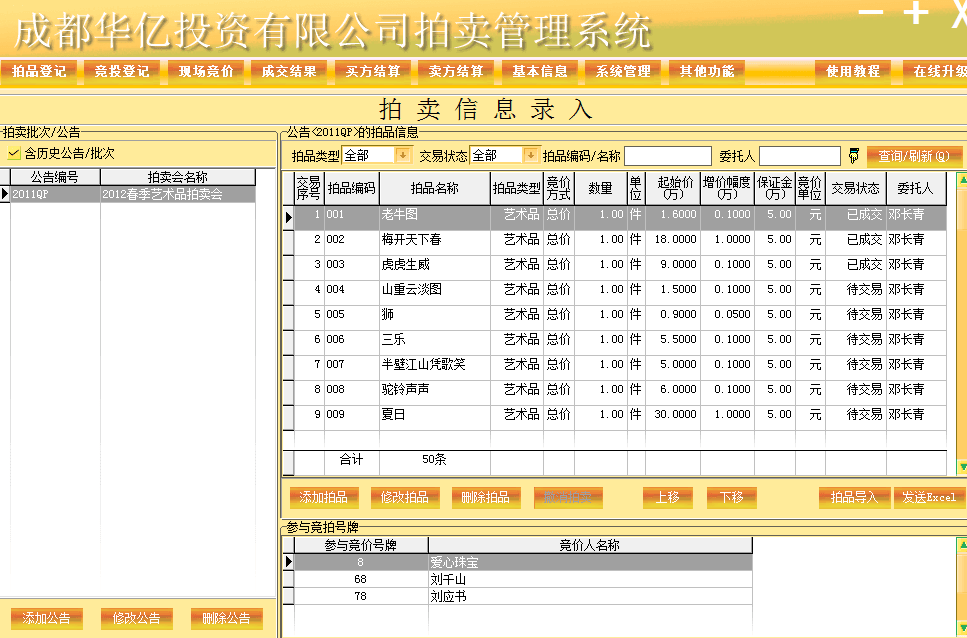Click the 交易状态 column header
The width and height of the screenshot is (967, 638).
(x=855, y=188)
